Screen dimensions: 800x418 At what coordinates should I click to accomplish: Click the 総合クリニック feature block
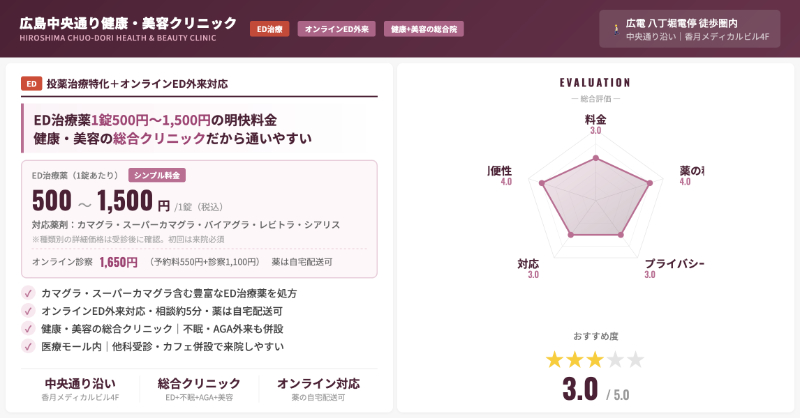tap(199, 388)
